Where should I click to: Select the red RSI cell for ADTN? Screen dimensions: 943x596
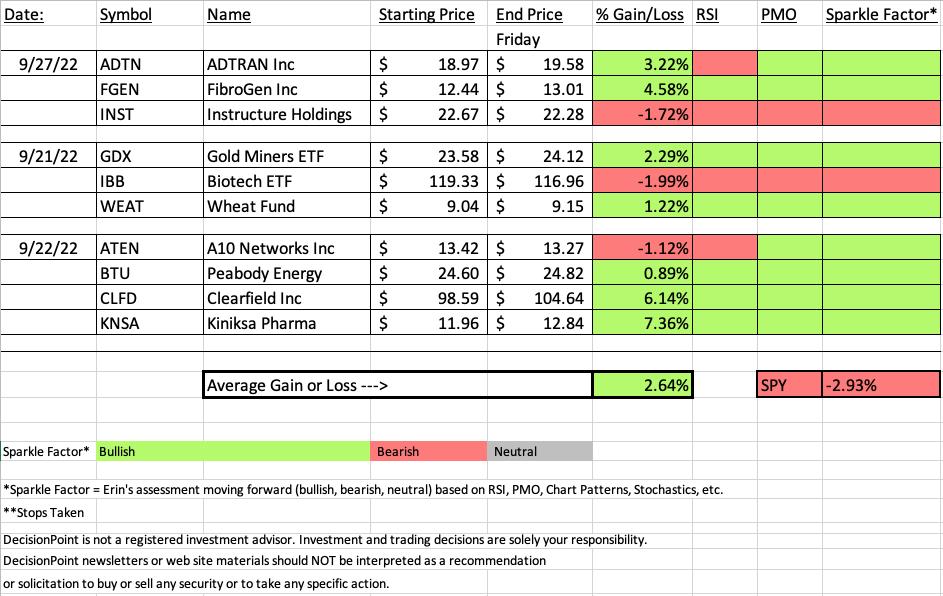[725, 64]
